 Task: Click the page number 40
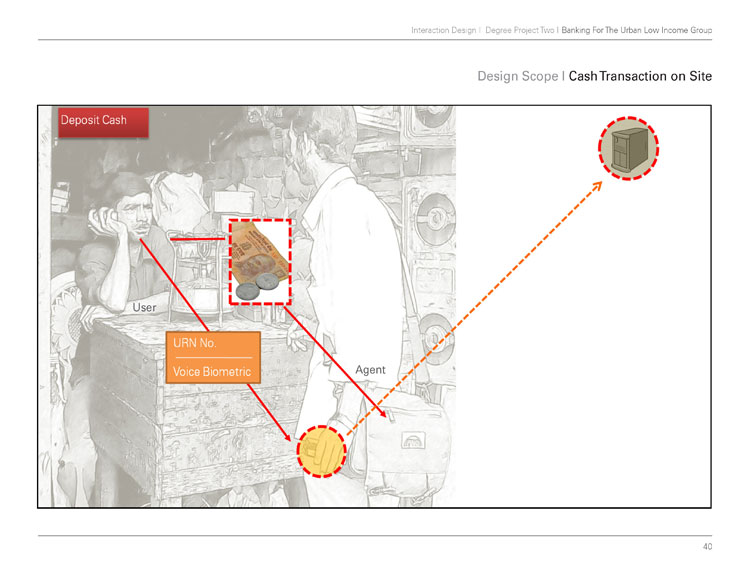[x=707, y=546]
